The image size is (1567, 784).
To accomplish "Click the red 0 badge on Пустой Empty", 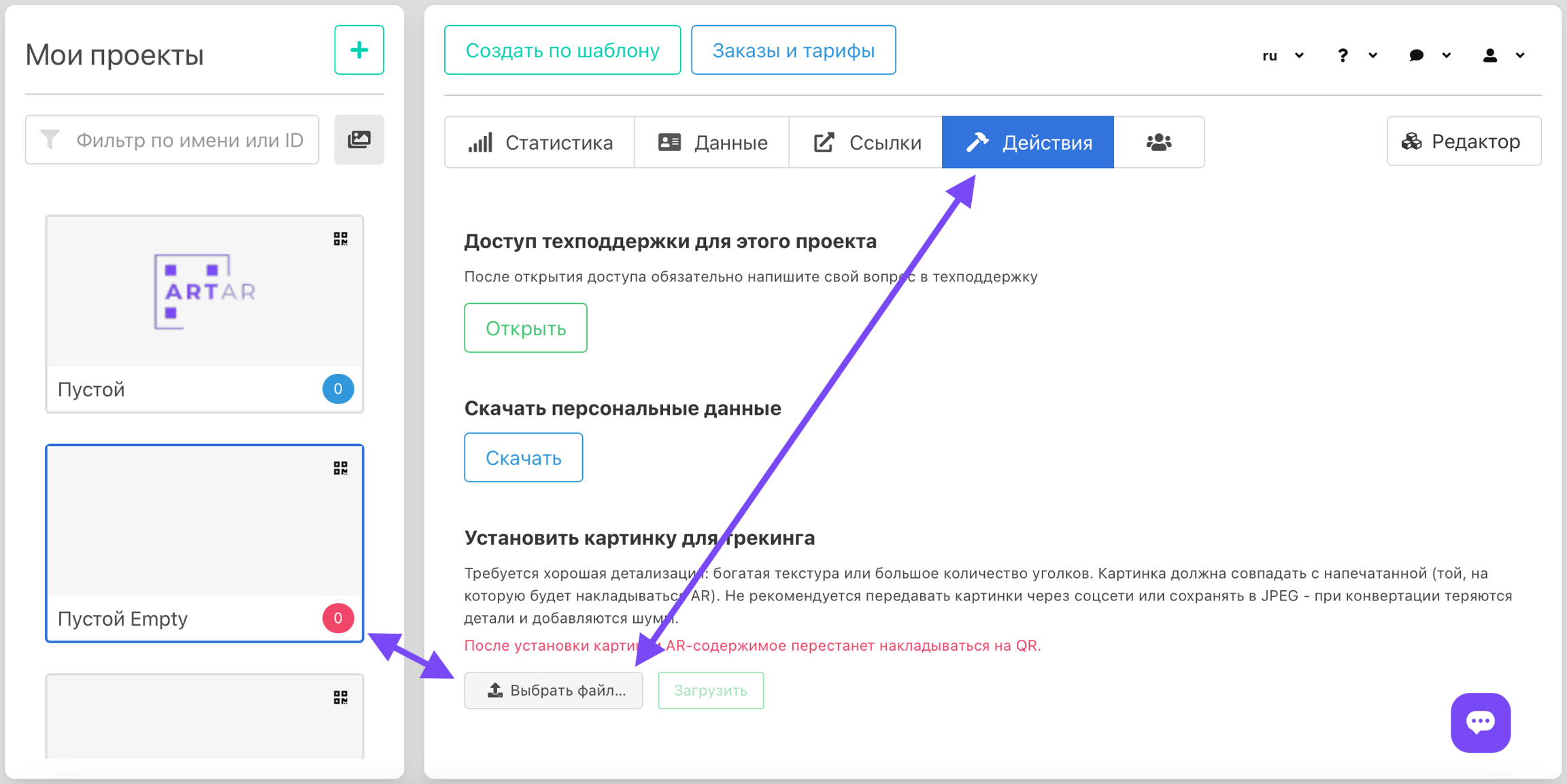I will [338, 618].
